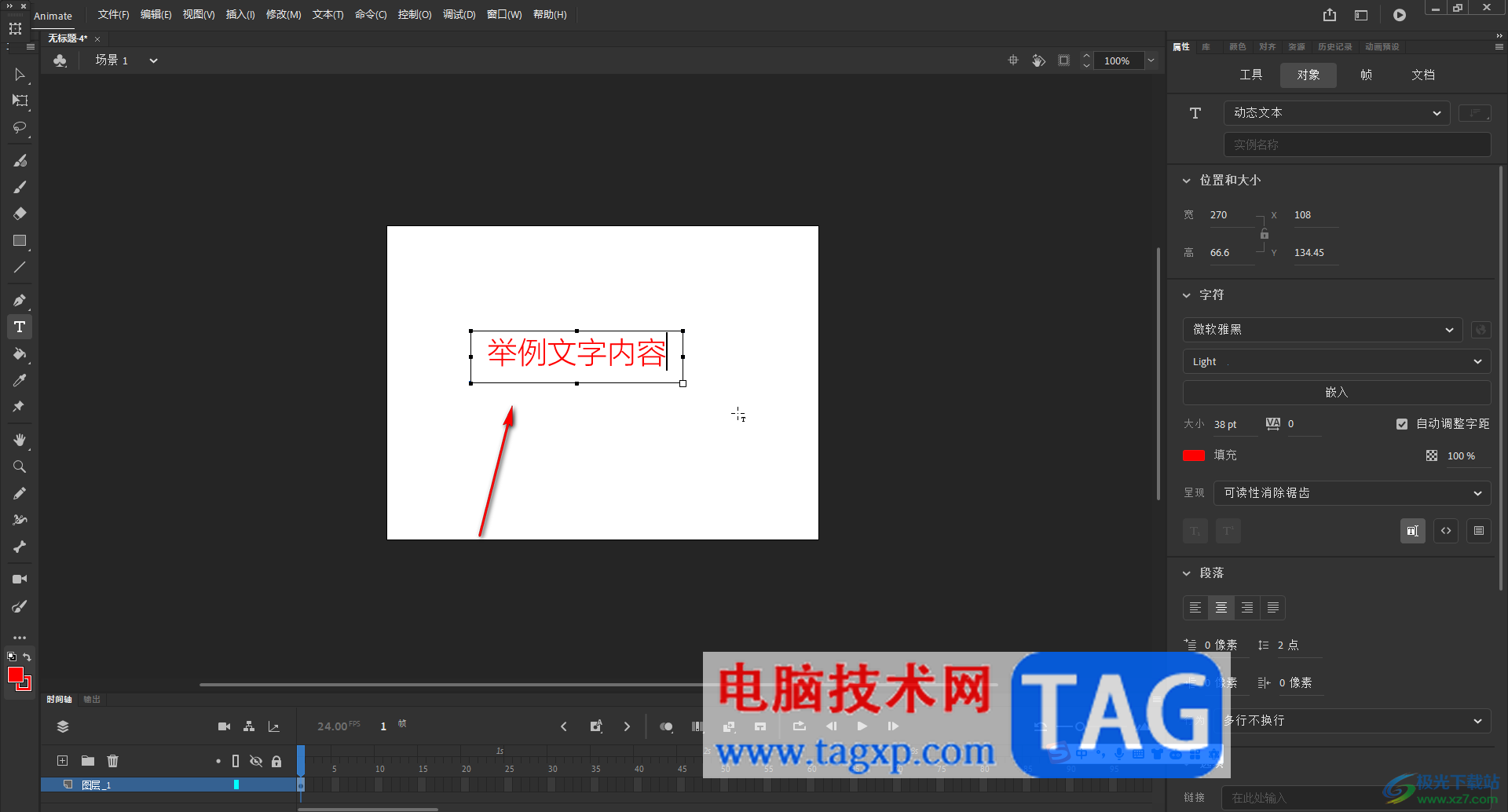Select the Selection arrow tool

pos(20,75)
